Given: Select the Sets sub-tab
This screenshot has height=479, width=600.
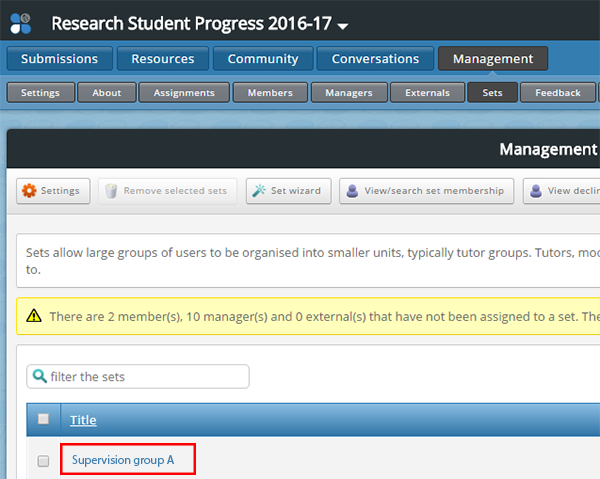Looking at the screenshot, I should point(492,93).
